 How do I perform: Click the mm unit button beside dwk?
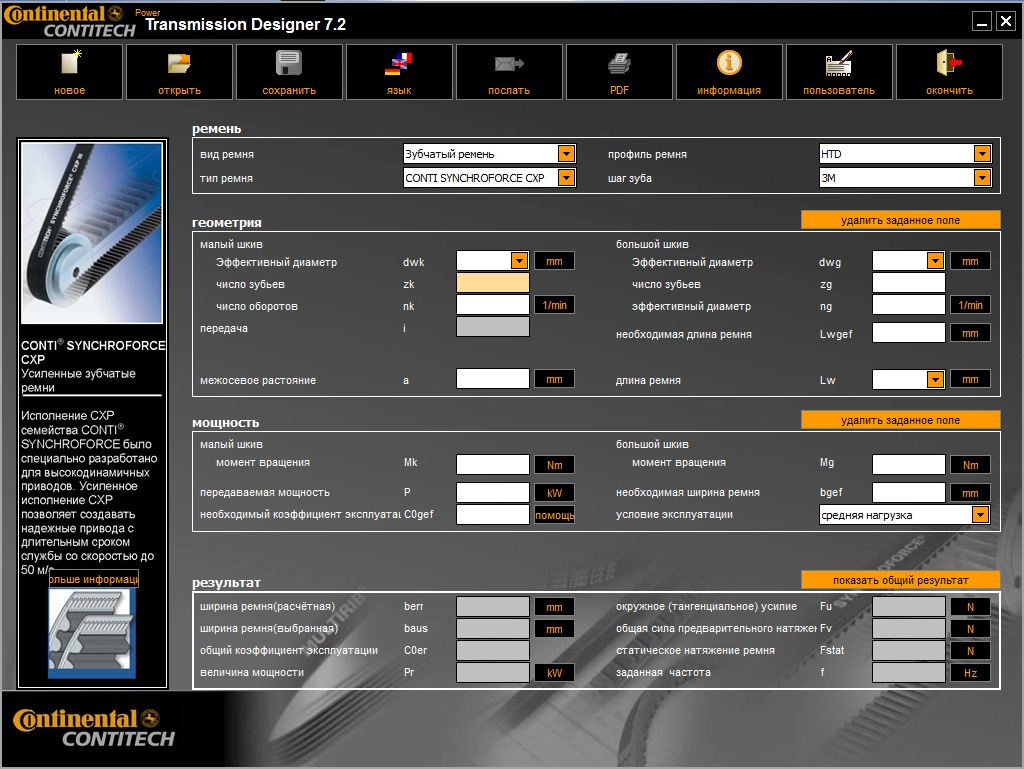554,261
